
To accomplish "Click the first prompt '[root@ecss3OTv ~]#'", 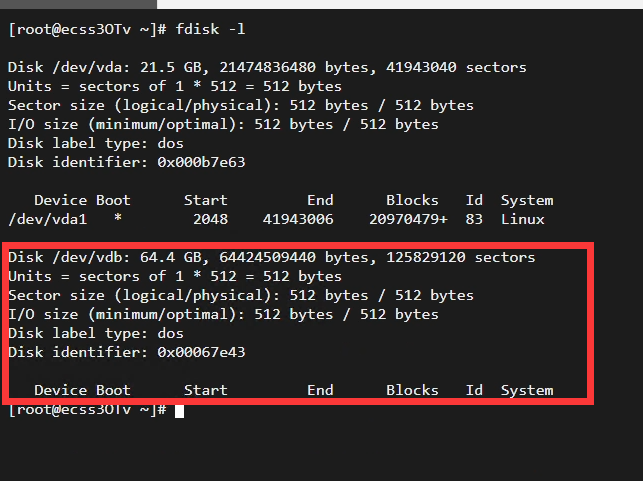I will coord(87,30).
